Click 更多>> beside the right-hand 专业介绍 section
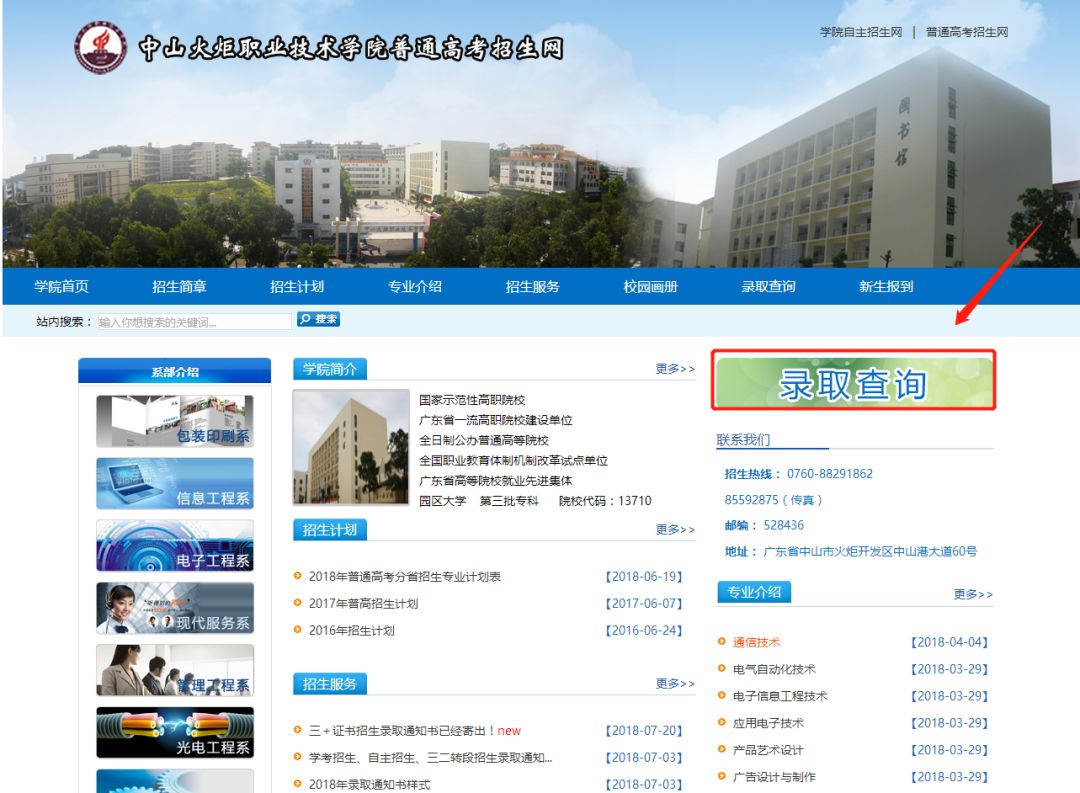Viewport: 1080px width, 793px height. [x=973, y=594]
